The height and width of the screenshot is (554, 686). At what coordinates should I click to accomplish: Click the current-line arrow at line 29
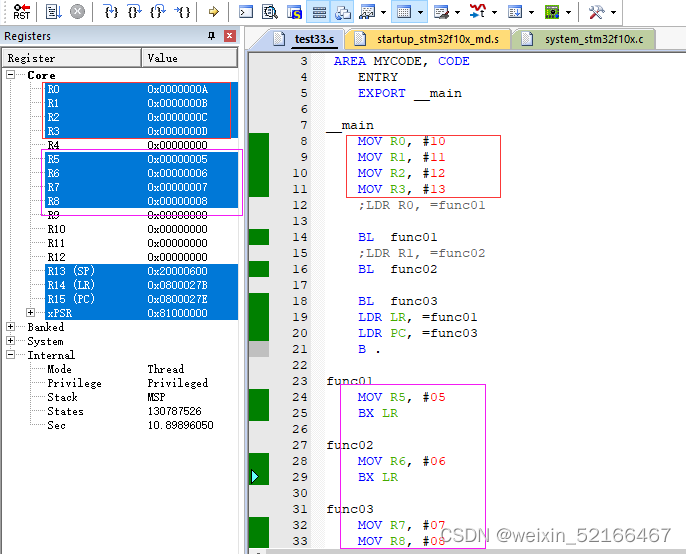point(255,477)
